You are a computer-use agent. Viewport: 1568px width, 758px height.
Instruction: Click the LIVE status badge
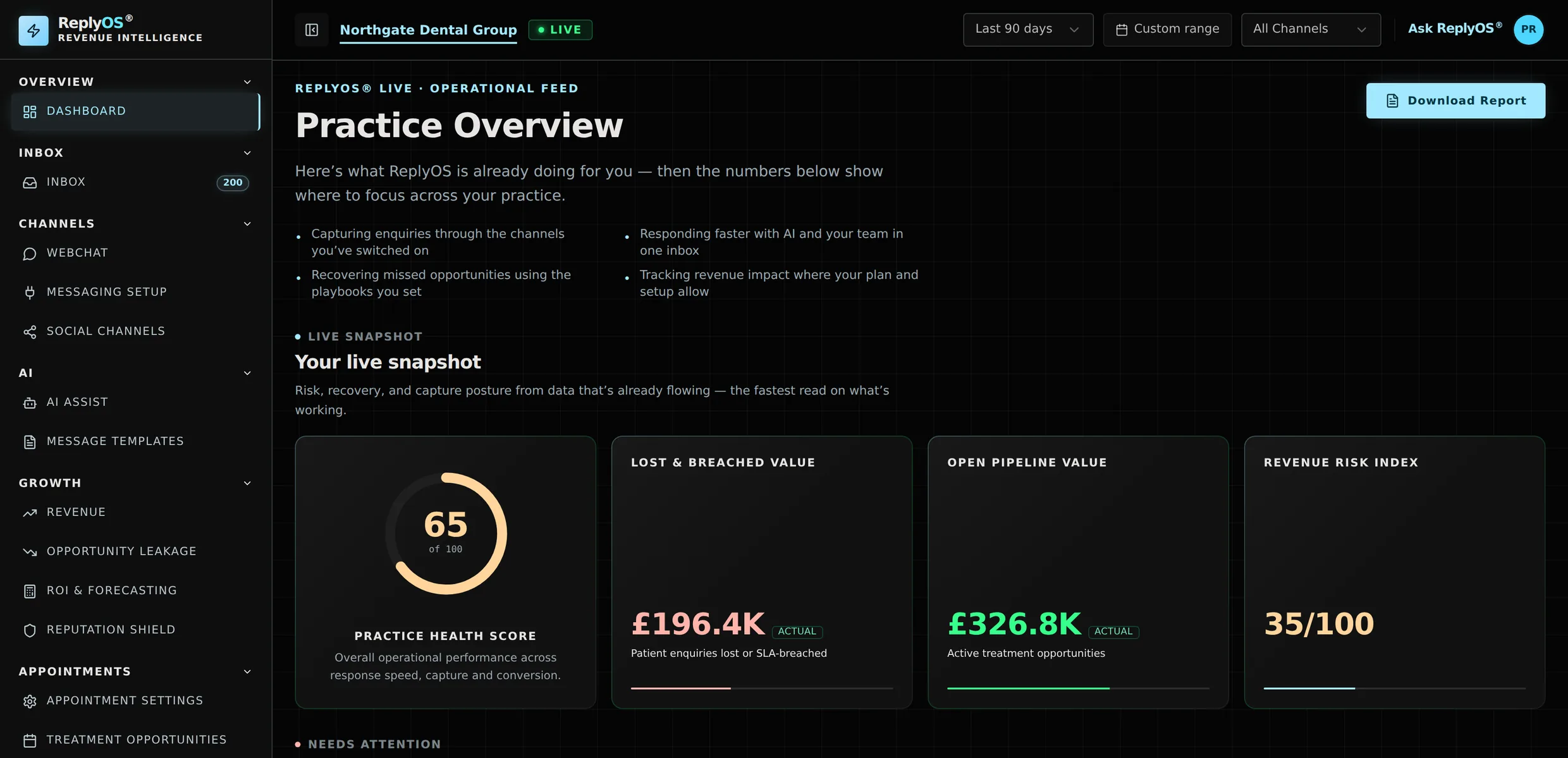[560, 30]
